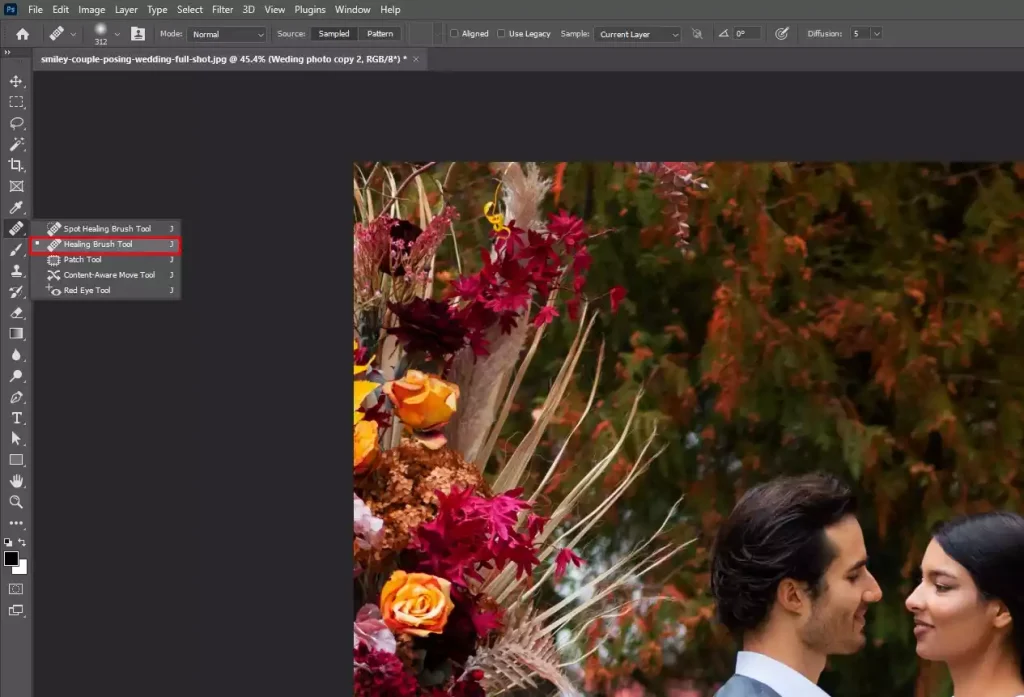
Task: Open the Filter menu
Action: point(222,9)
